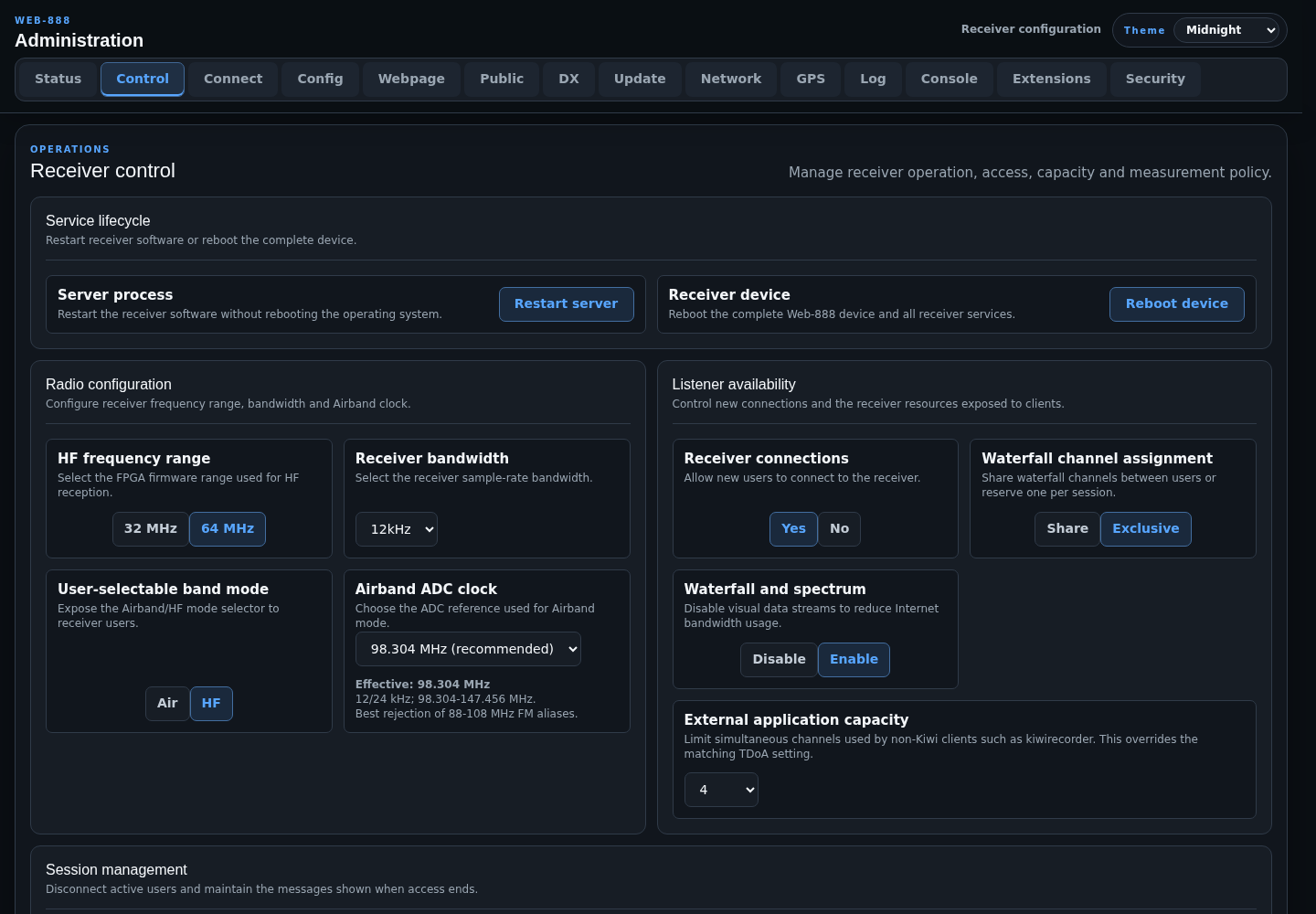Click the 'Server process' card title
Viewport: 1316px width, 914px height.
point(115,295)
